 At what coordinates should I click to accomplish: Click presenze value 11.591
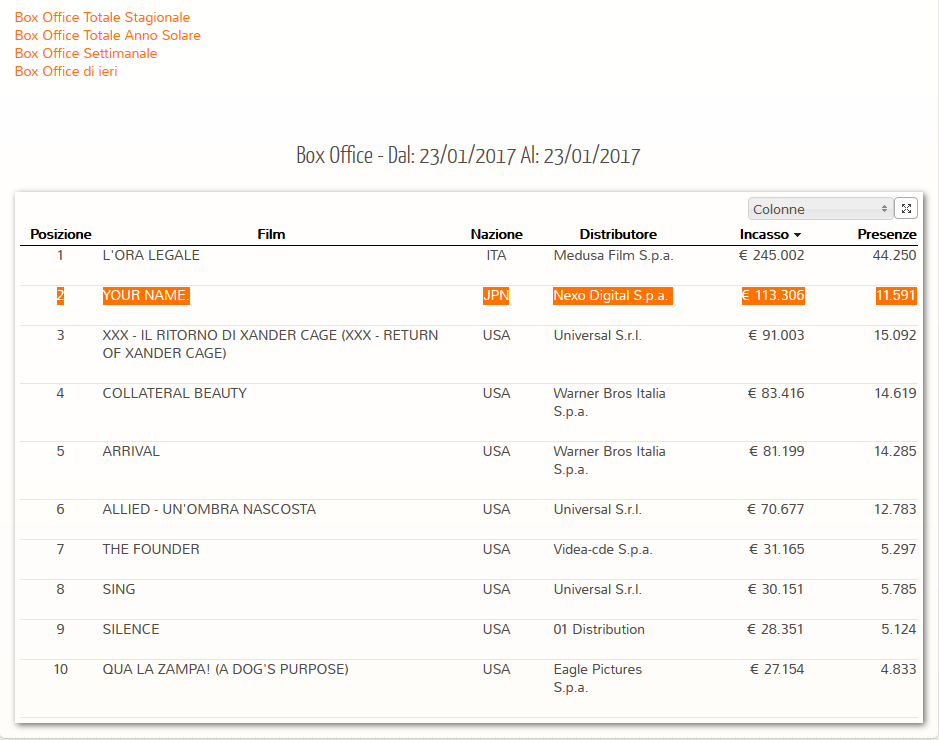click(x=896, y=295)
